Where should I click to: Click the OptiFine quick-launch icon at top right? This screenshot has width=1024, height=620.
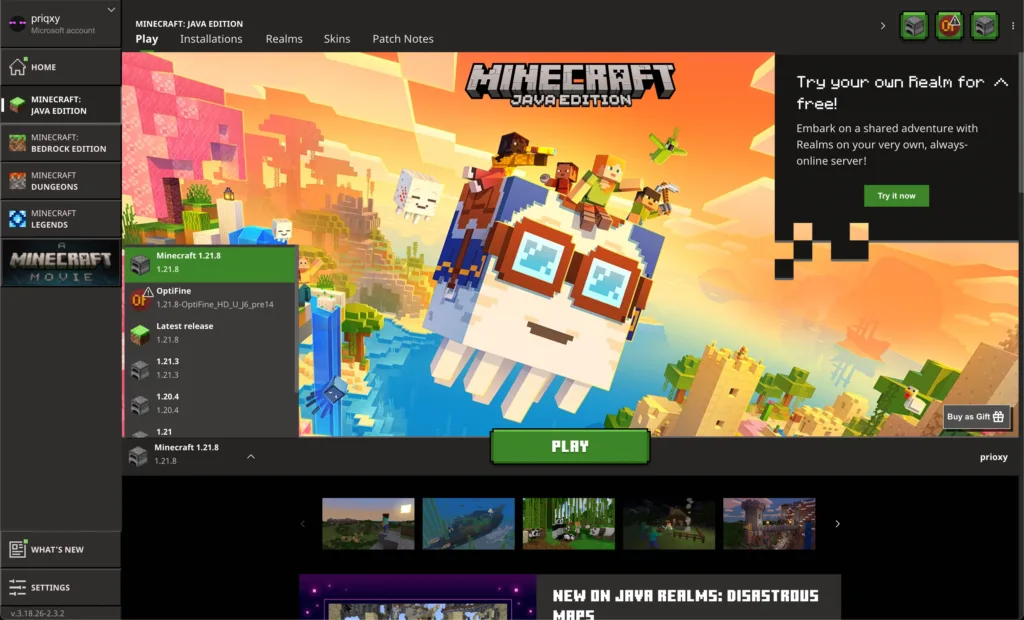click(949, 26)
